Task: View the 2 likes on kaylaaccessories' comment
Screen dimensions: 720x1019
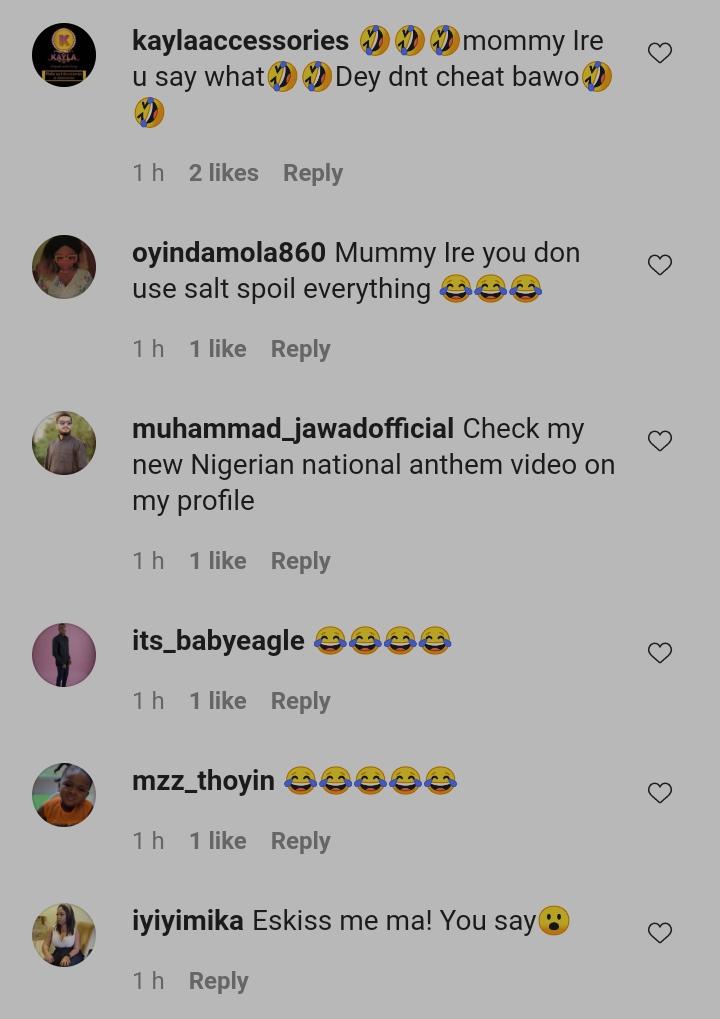Action: click(x=223, y=173)
